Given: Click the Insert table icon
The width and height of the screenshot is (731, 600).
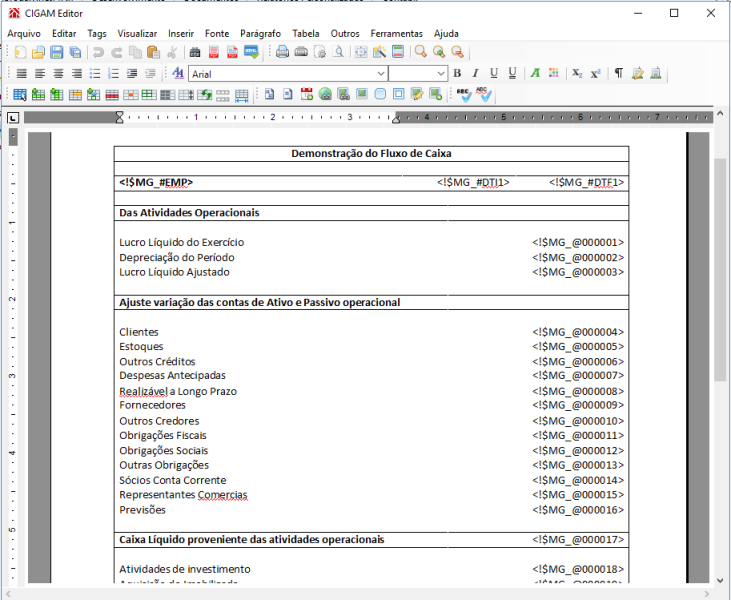Looking at the screenshot, I should (x=20, y=95).
